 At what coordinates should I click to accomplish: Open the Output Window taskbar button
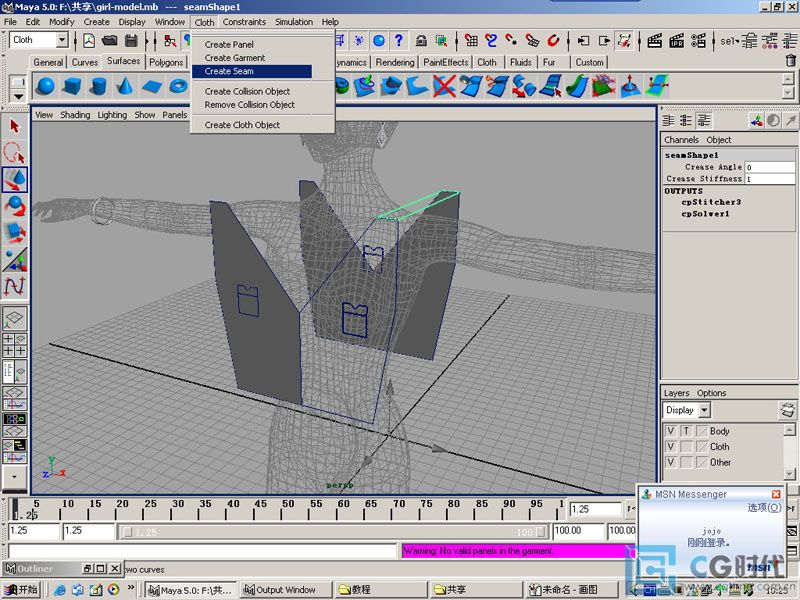pyautogui.click(x=286, y=590)
